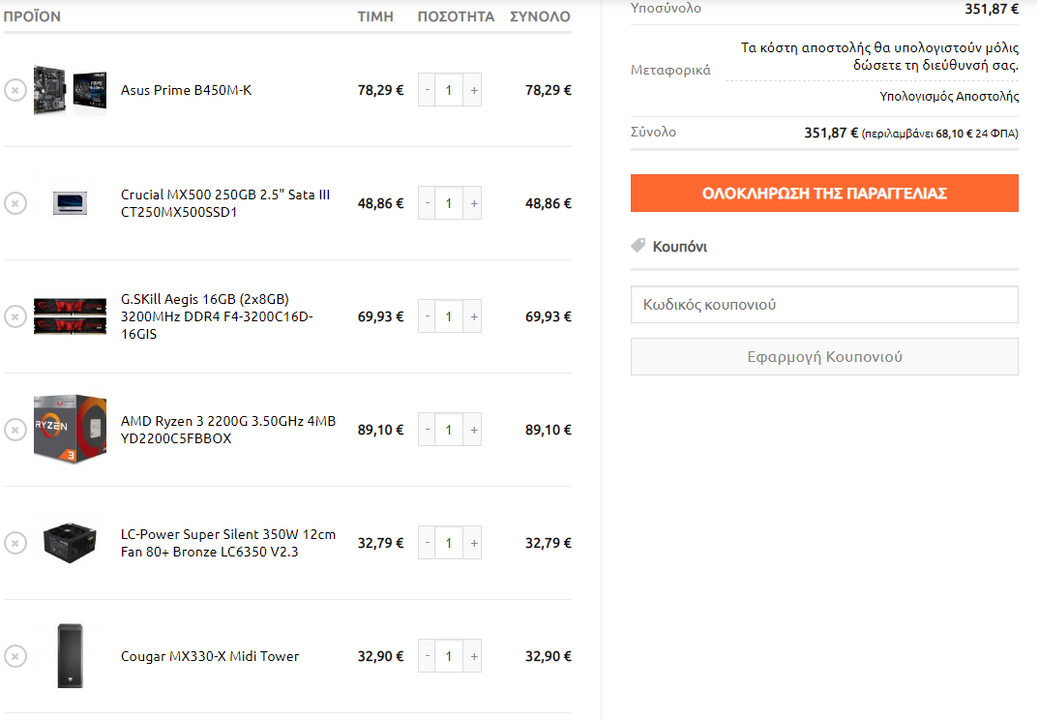Image resolution: width=1039 pixels, height=720 pixels.
Task: Open the G.Skill Aegis 16GB product link
Action: coord(217,317)
